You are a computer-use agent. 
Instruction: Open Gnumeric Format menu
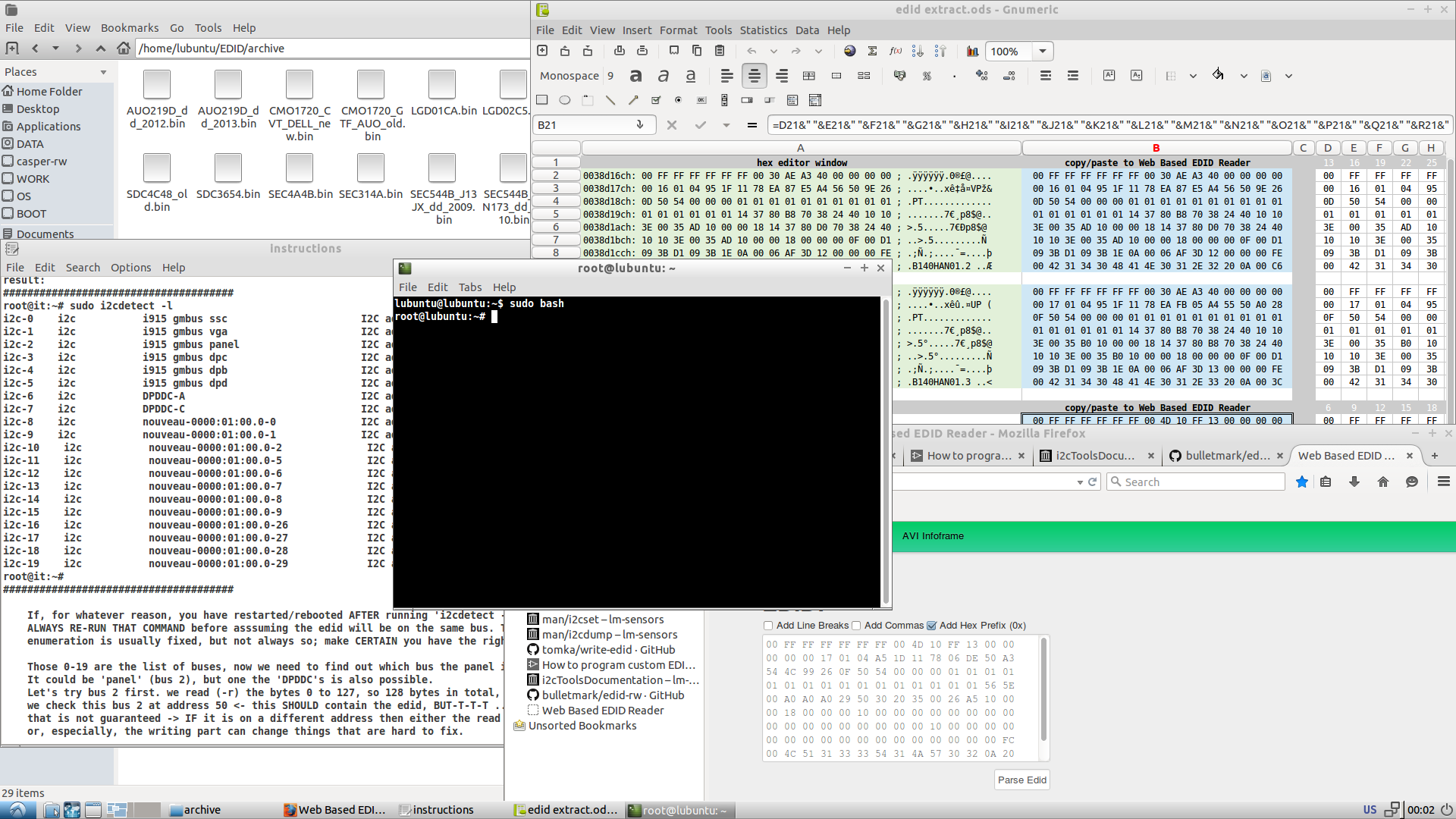click(x=678, y=30)
